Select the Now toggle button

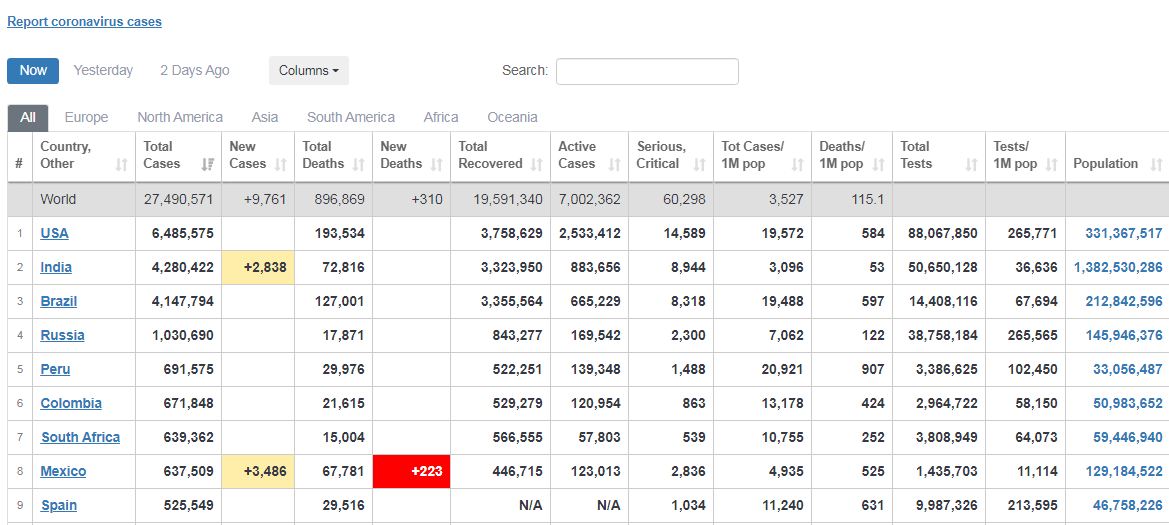pyautogui.click(x=33, y=71)
